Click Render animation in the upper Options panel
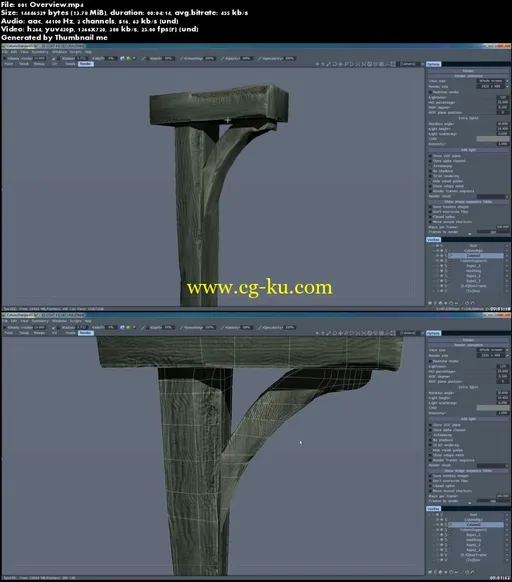Image resolution: width=512 pixels, height=582 pixels. point(468,76)
